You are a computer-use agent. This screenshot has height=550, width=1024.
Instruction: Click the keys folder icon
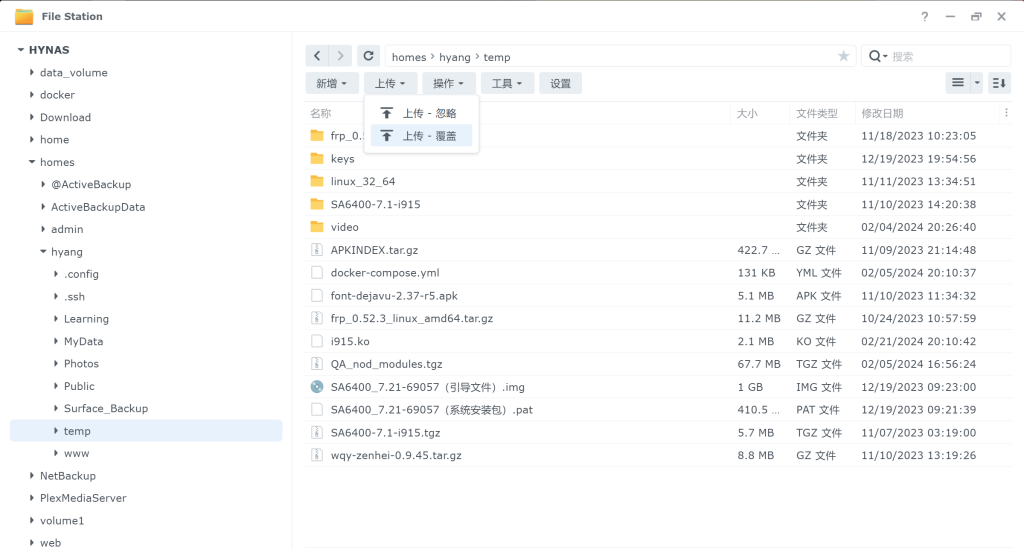(317, 158)
